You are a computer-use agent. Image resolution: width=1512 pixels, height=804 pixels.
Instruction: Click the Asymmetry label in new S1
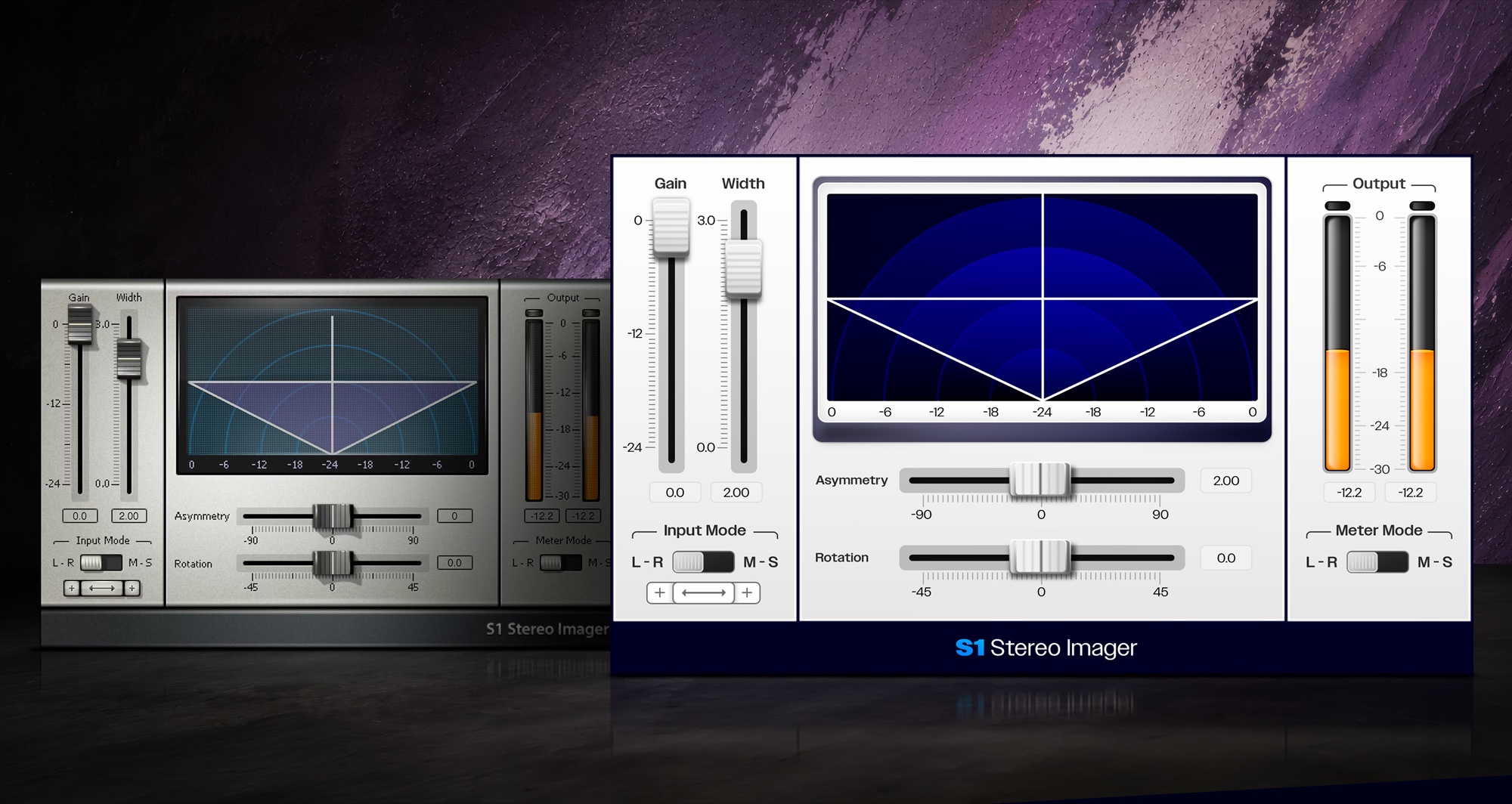pyautogui.click(x=851, y=481)
